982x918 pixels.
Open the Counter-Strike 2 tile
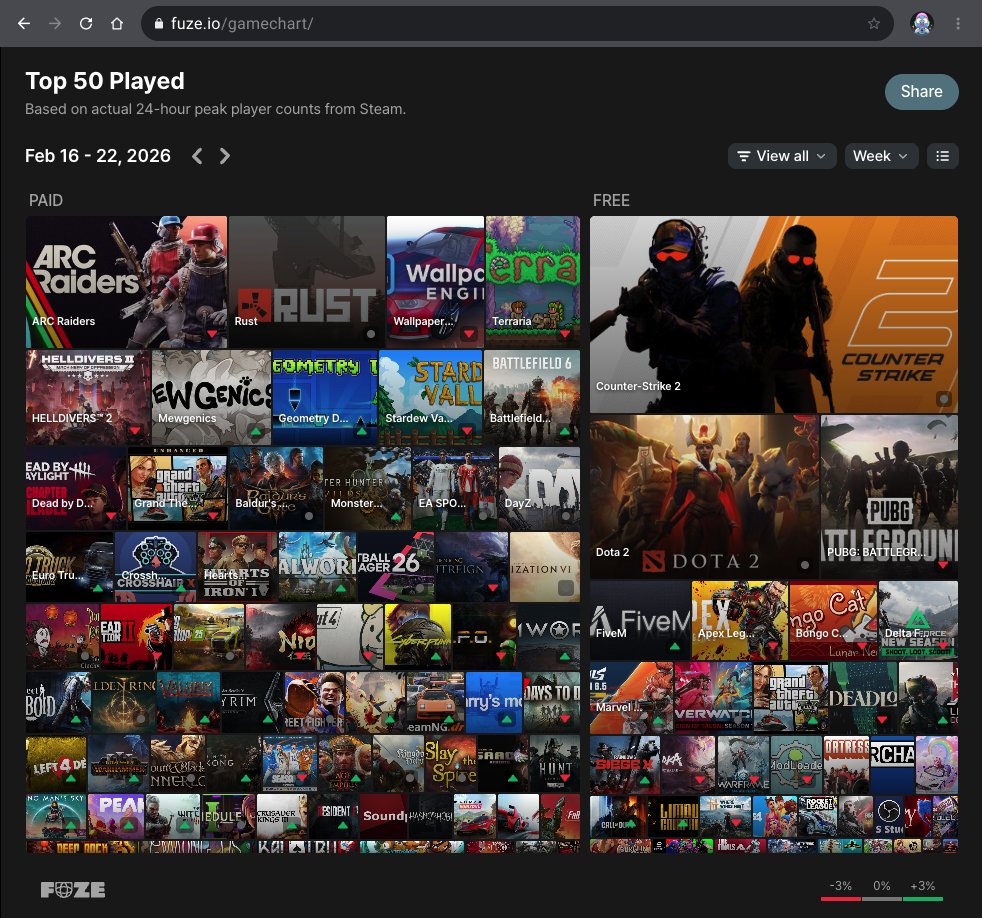(x=773, y=314)
